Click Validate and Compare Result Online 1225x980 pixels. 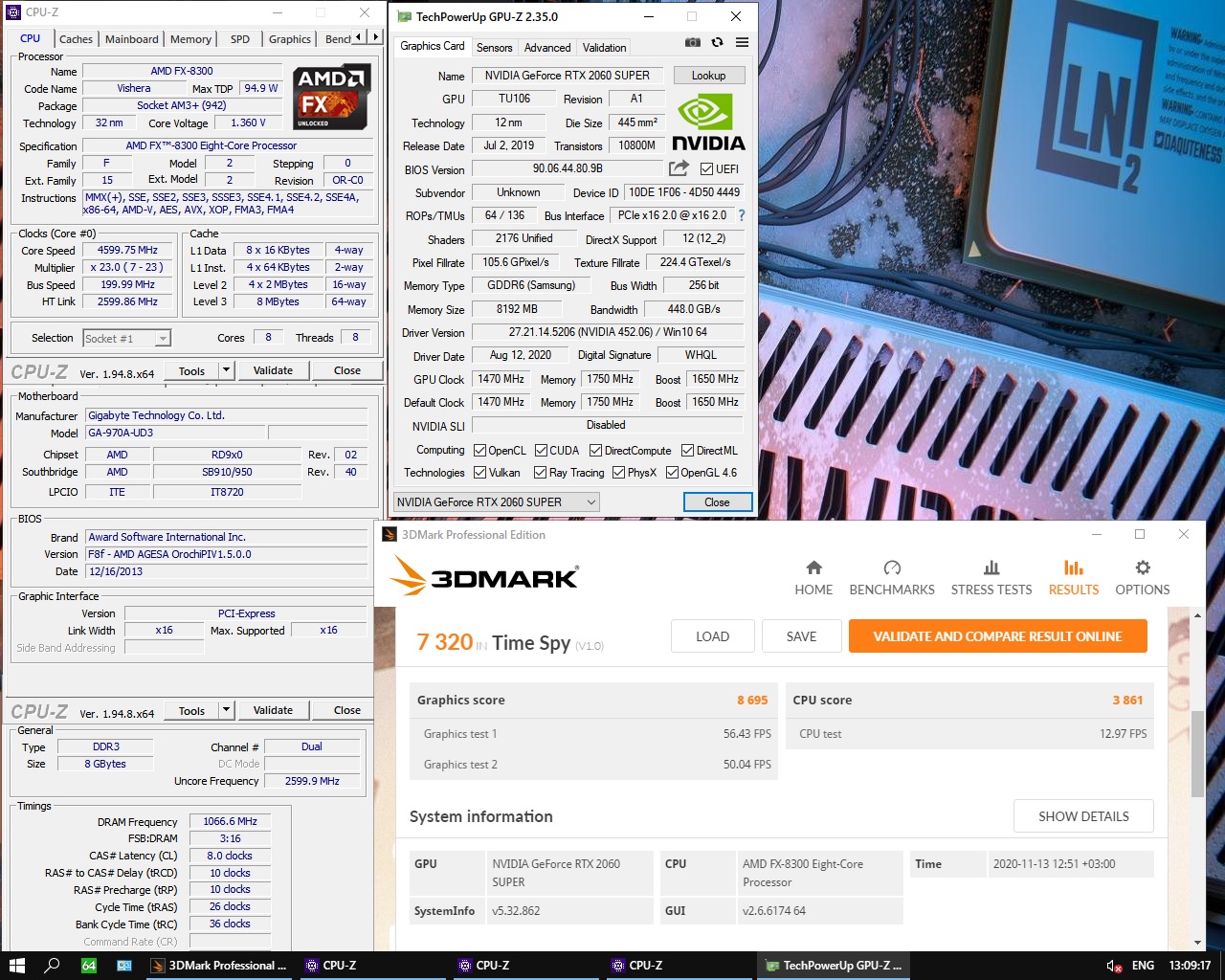coord(997,636)
